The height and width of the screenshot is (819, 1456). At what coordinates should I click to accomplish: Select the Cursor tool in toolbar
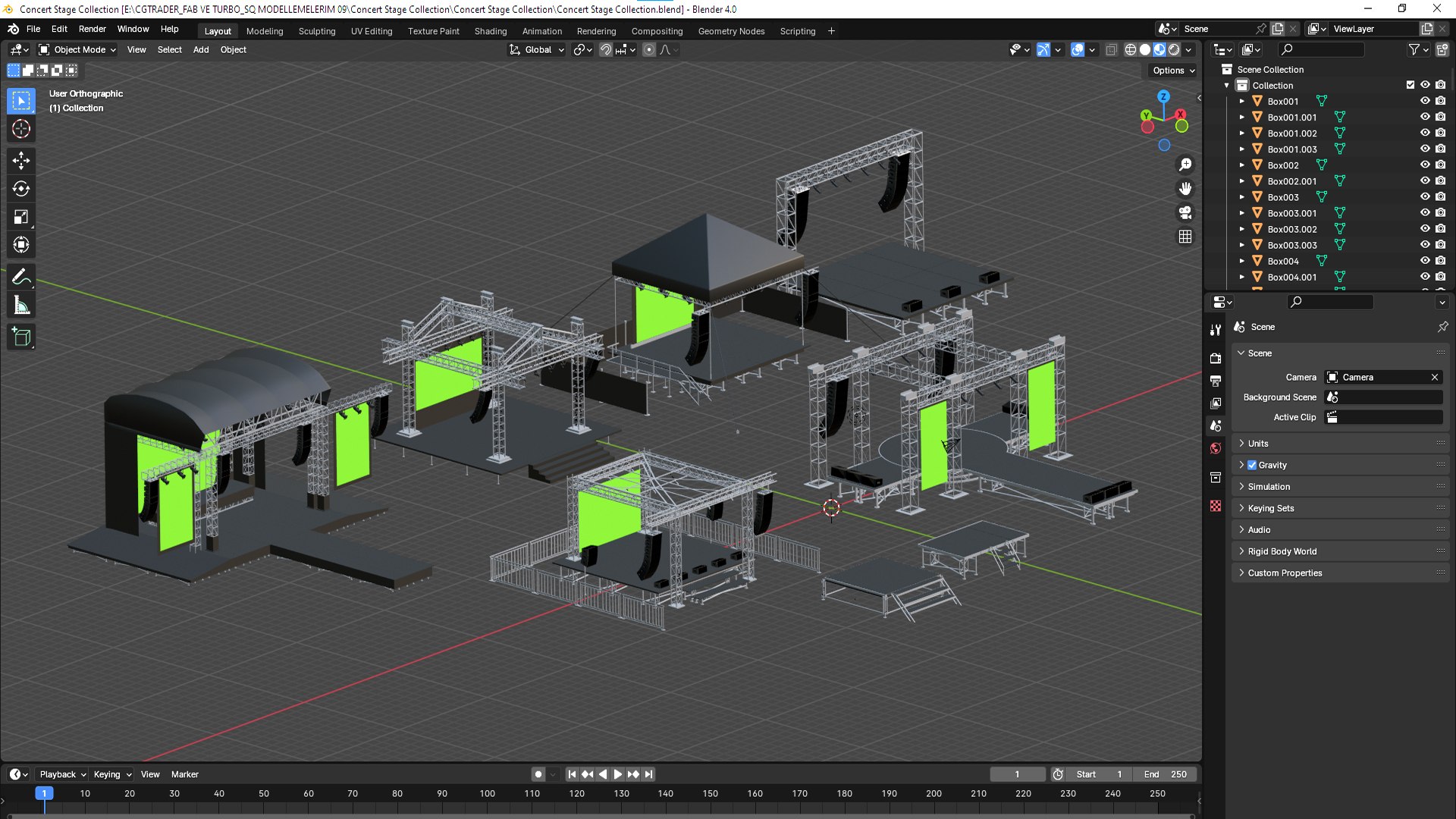pyautogui.click(x=21, y=129)
